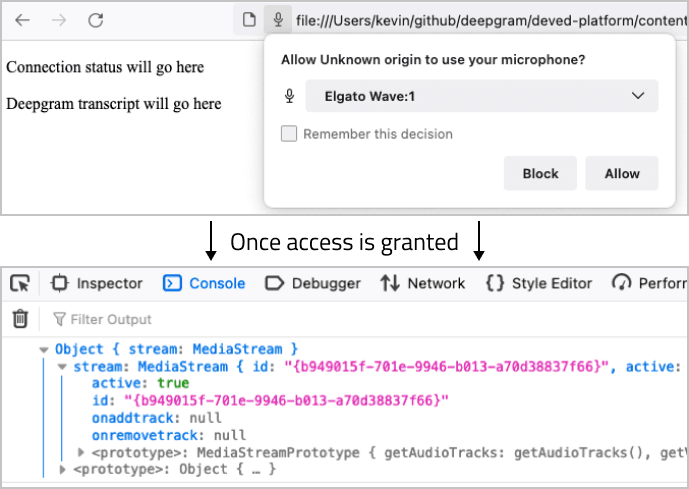Clear console output with the trash icon
This screenshot has width=689, height=489.
pyautogui.click(x=20, y=319)
